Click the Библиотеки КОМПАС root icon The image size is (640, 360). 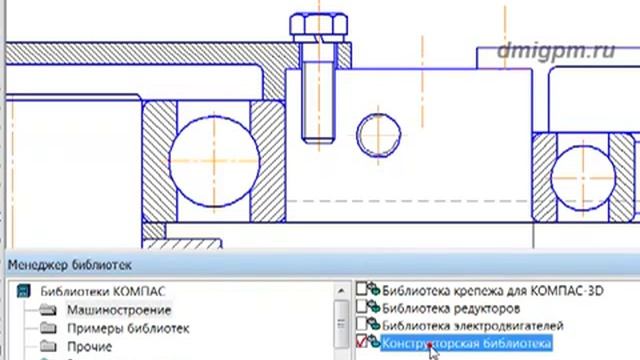(24, 291)
